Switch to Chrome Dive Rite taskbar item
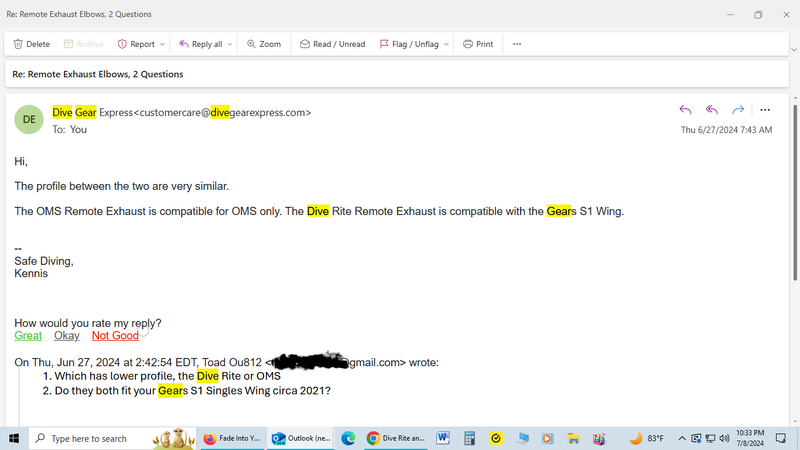The height and width of the screenshot is (450, 800). pyautogui.click(x=396, y=438)
